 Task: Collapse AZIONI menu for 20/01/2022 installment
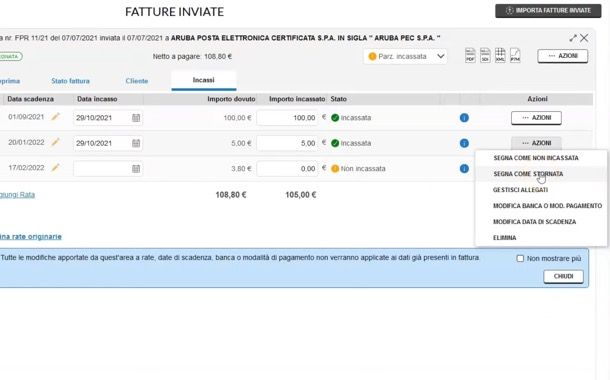[536, 143]
